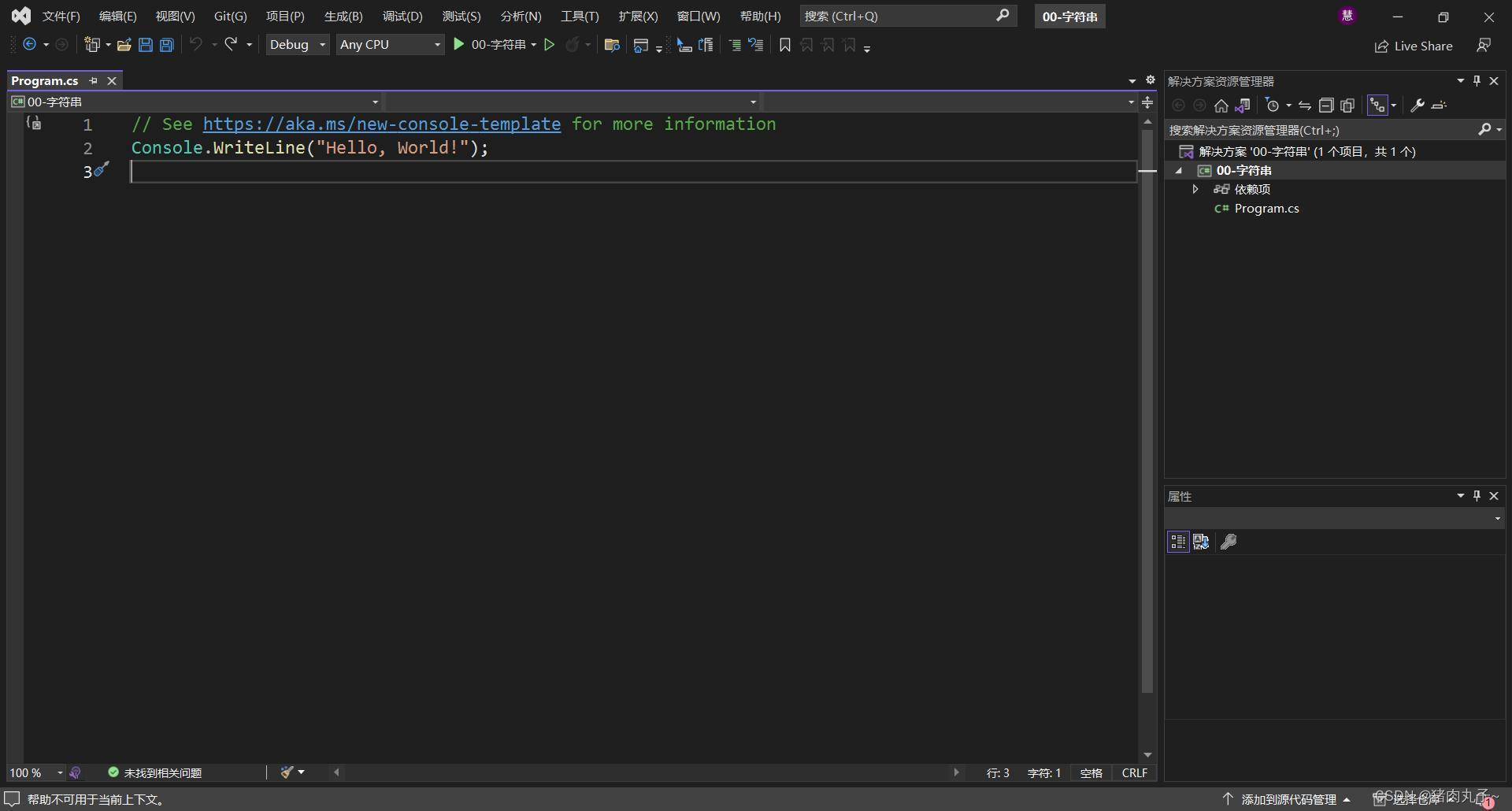This screenshot has height=811, width=1512.
Task: Start without debugging outline play icon
Action: [x=550, y=45]
